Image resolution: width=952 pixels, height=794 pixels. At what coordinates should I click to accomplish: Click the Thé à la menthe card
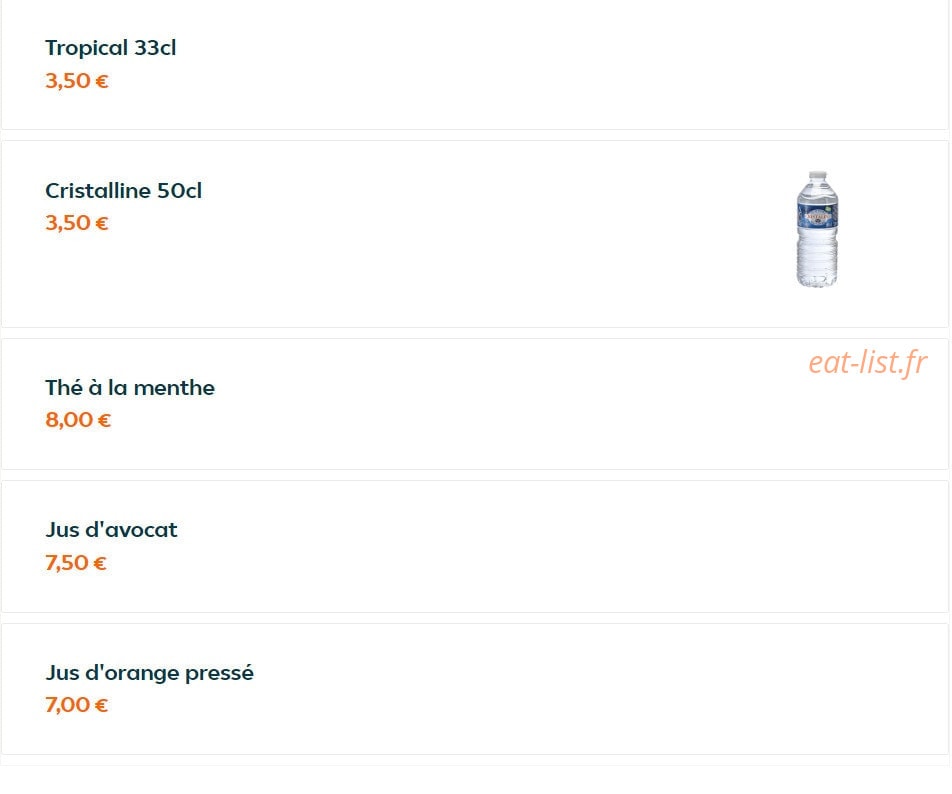(x=475, y=404)
